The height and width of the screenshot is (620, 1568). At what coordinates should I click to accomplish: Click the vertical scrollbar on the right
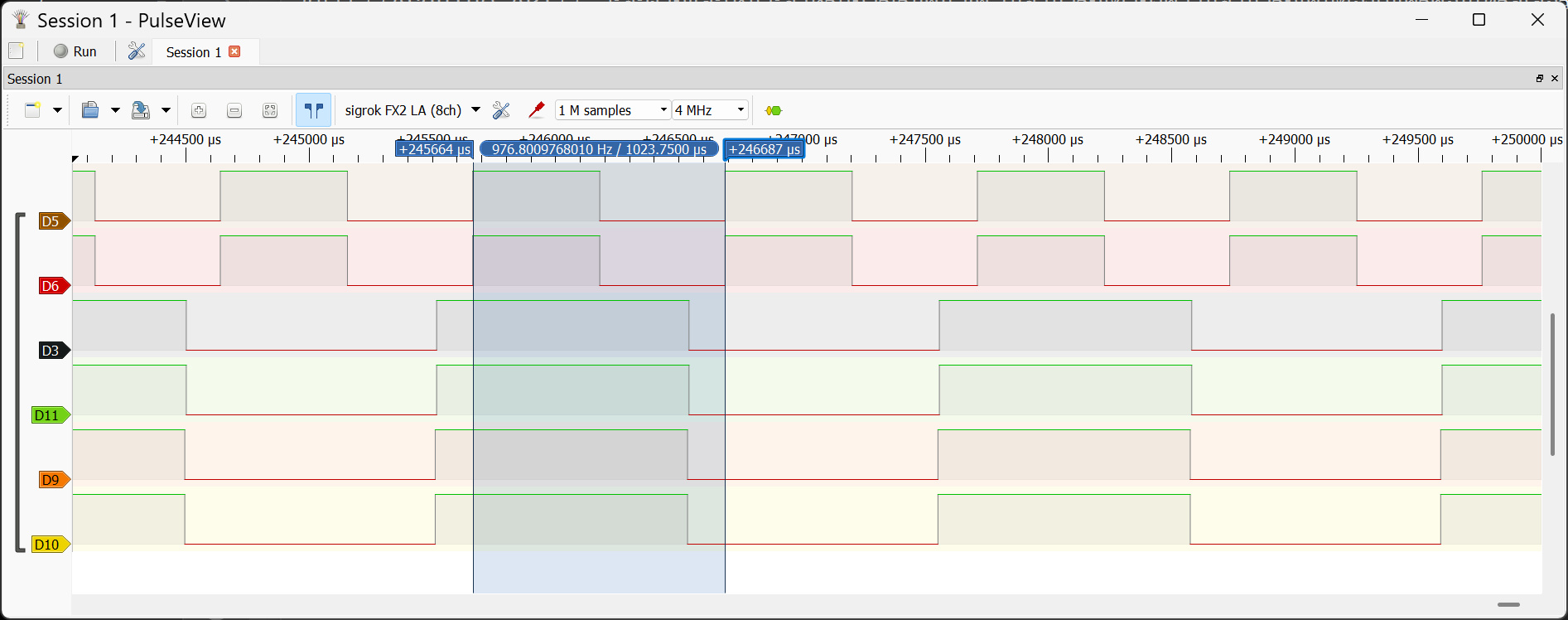coord(1552,384)
